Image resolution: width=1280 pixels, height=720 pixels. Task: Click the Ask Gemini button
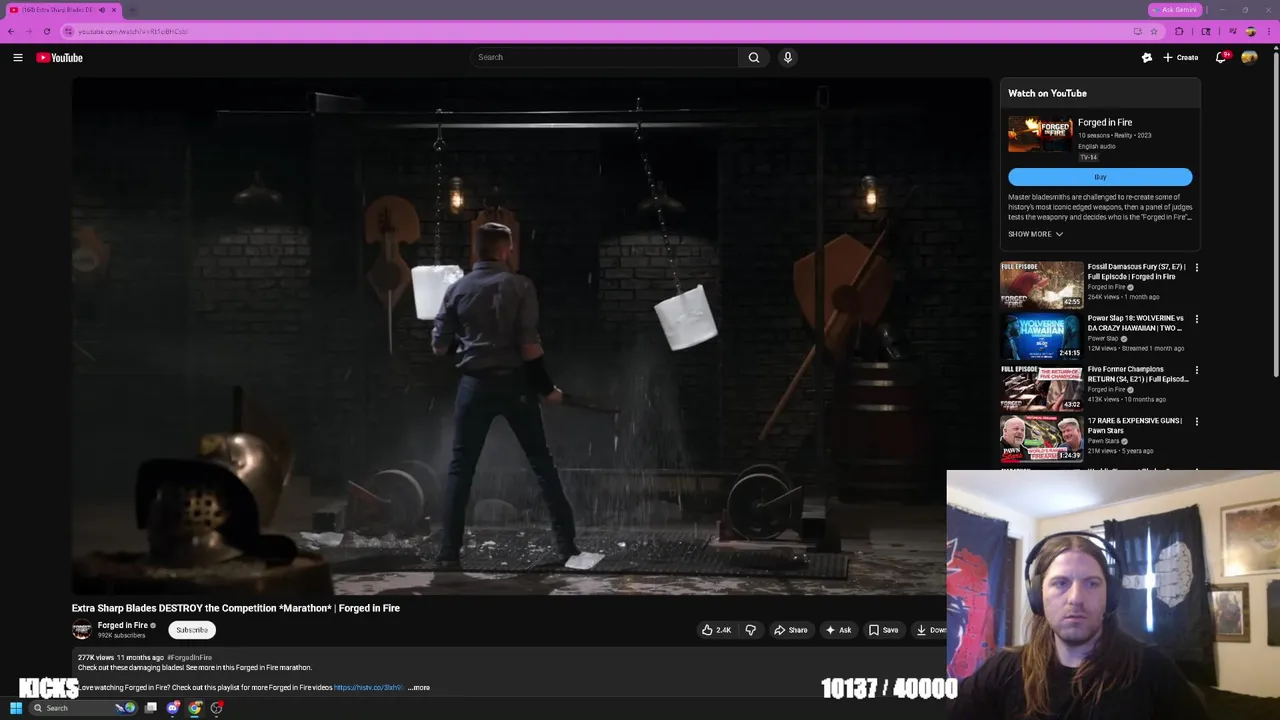tap(1175, 10)
